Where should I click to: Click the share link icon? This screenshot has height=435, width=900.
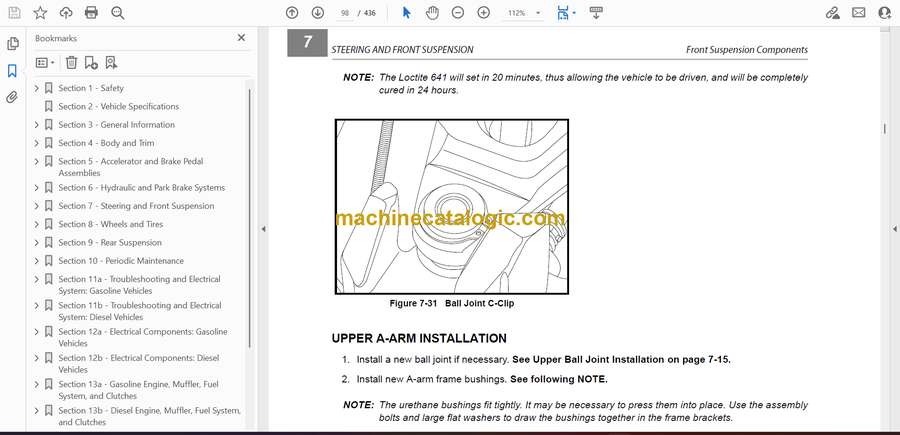point(833,13)
